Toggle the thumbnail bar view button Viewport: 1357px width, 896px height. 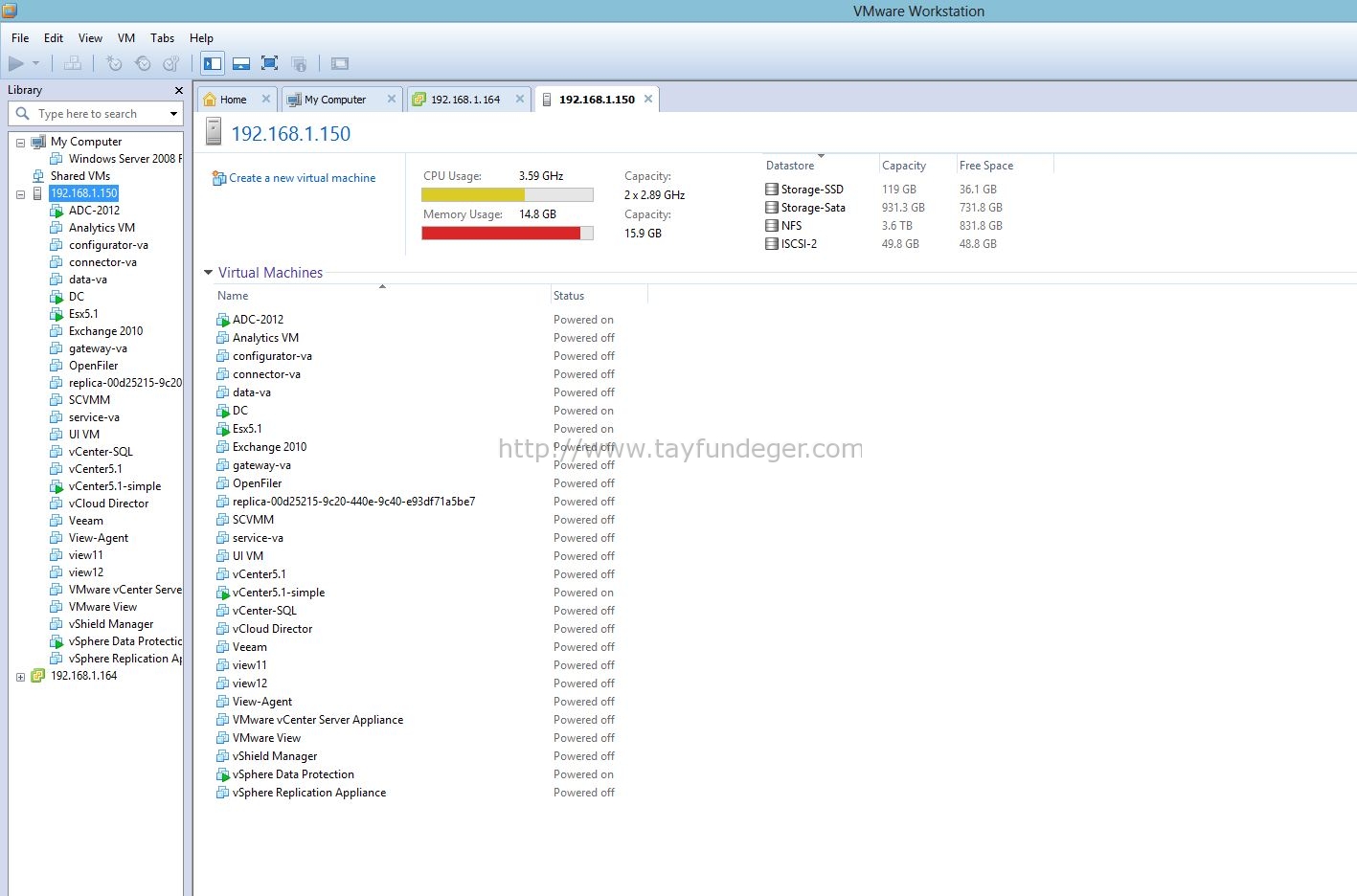(241, 64)
